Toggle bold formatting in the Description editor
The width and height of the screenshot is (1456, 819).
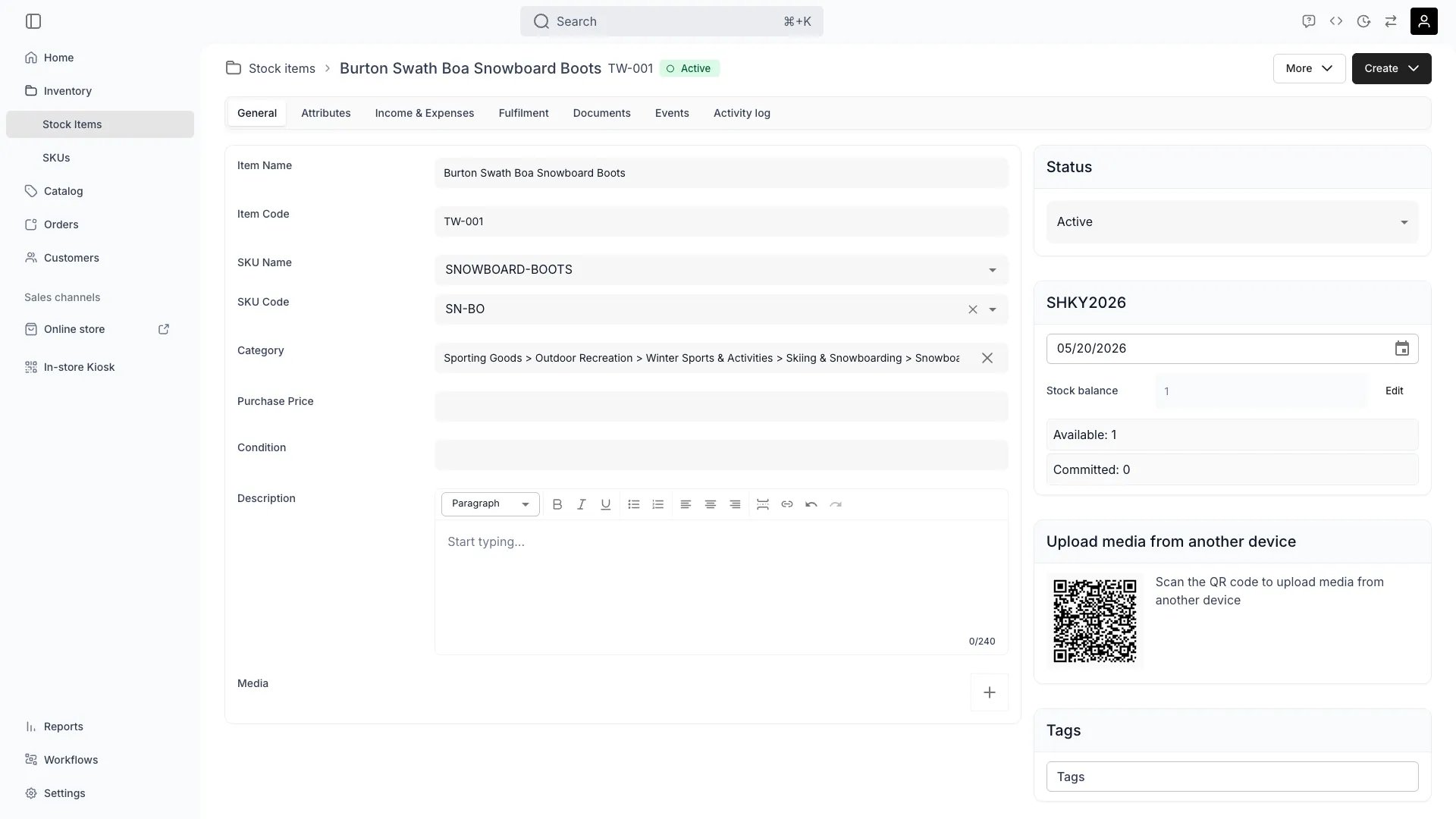(557, 504)
